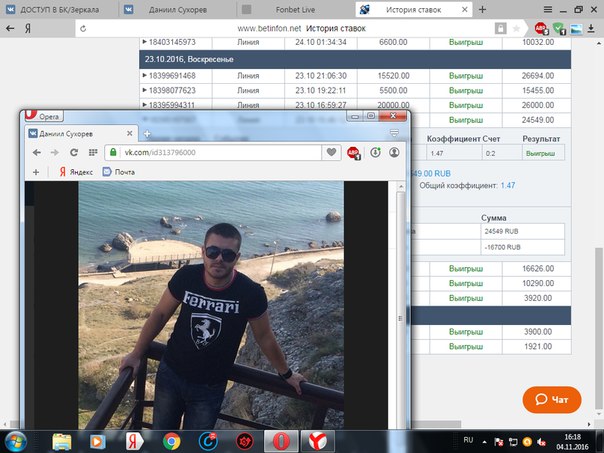Select the 23.10.2016, Воскресенье date header
The height and width of the screenshot is (453, 604).
tap(355, 59)
